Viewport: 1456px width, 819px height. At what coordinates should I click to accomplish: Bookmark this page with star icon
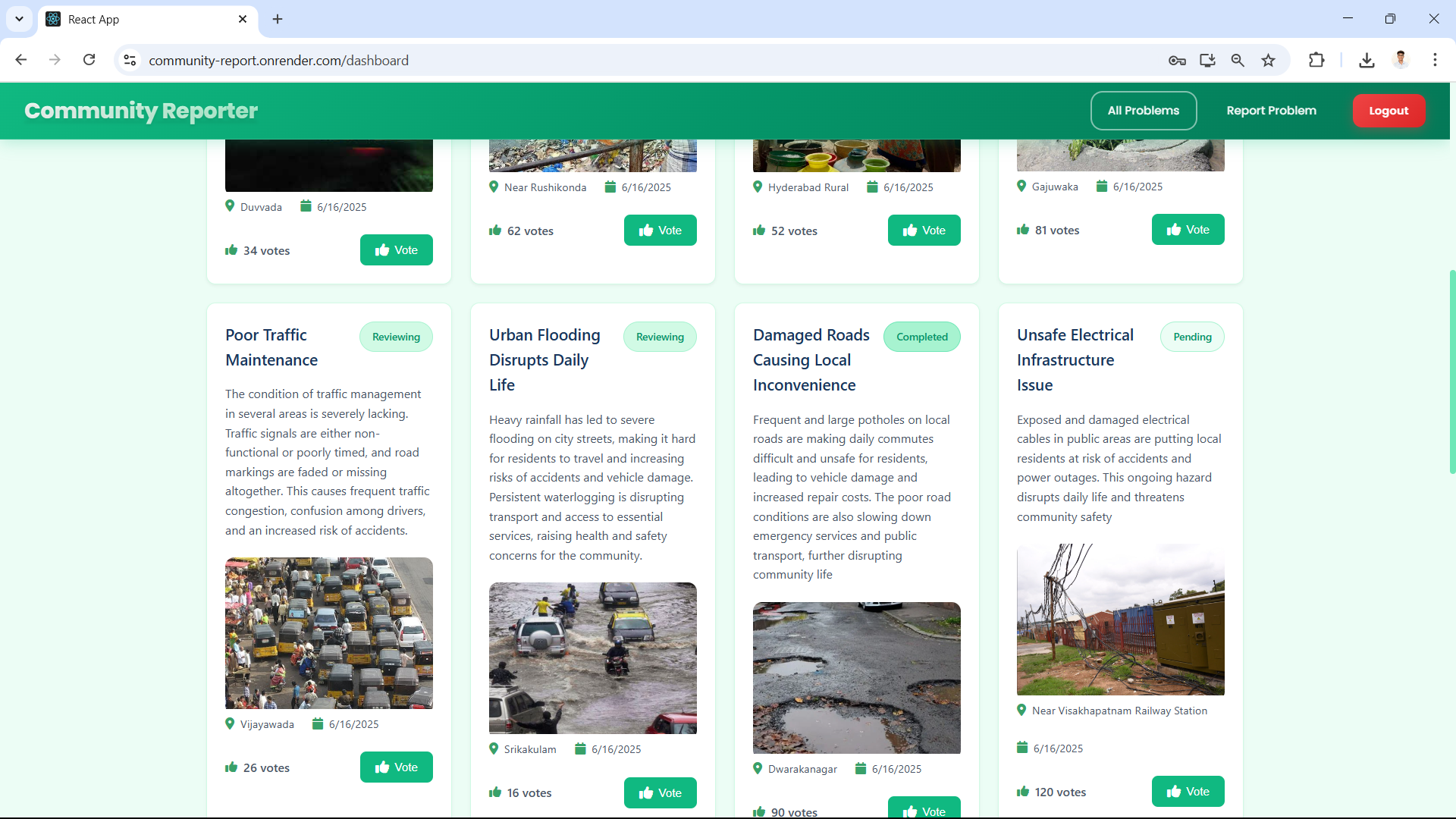point(1268,61)
